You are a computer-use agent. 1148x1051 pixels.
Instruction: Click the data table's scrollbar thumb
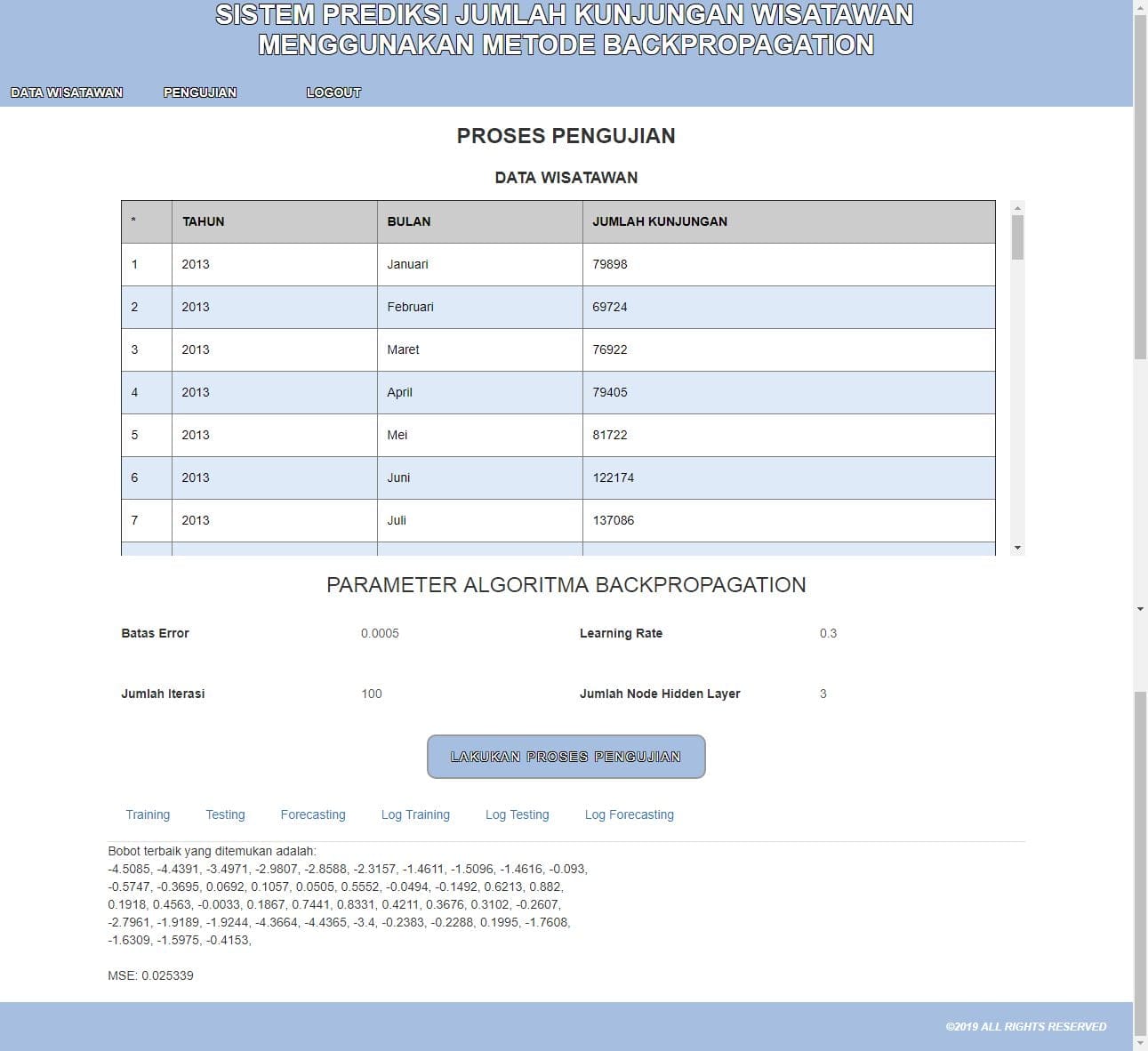[1017, 237]
